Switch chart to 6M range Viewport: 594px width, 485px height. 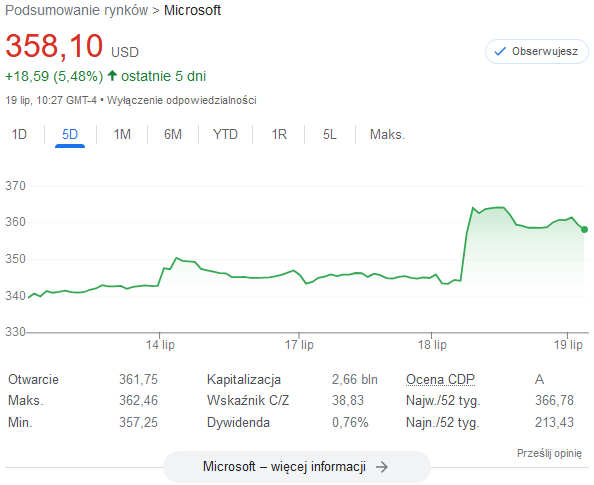[x=173, y=134]
